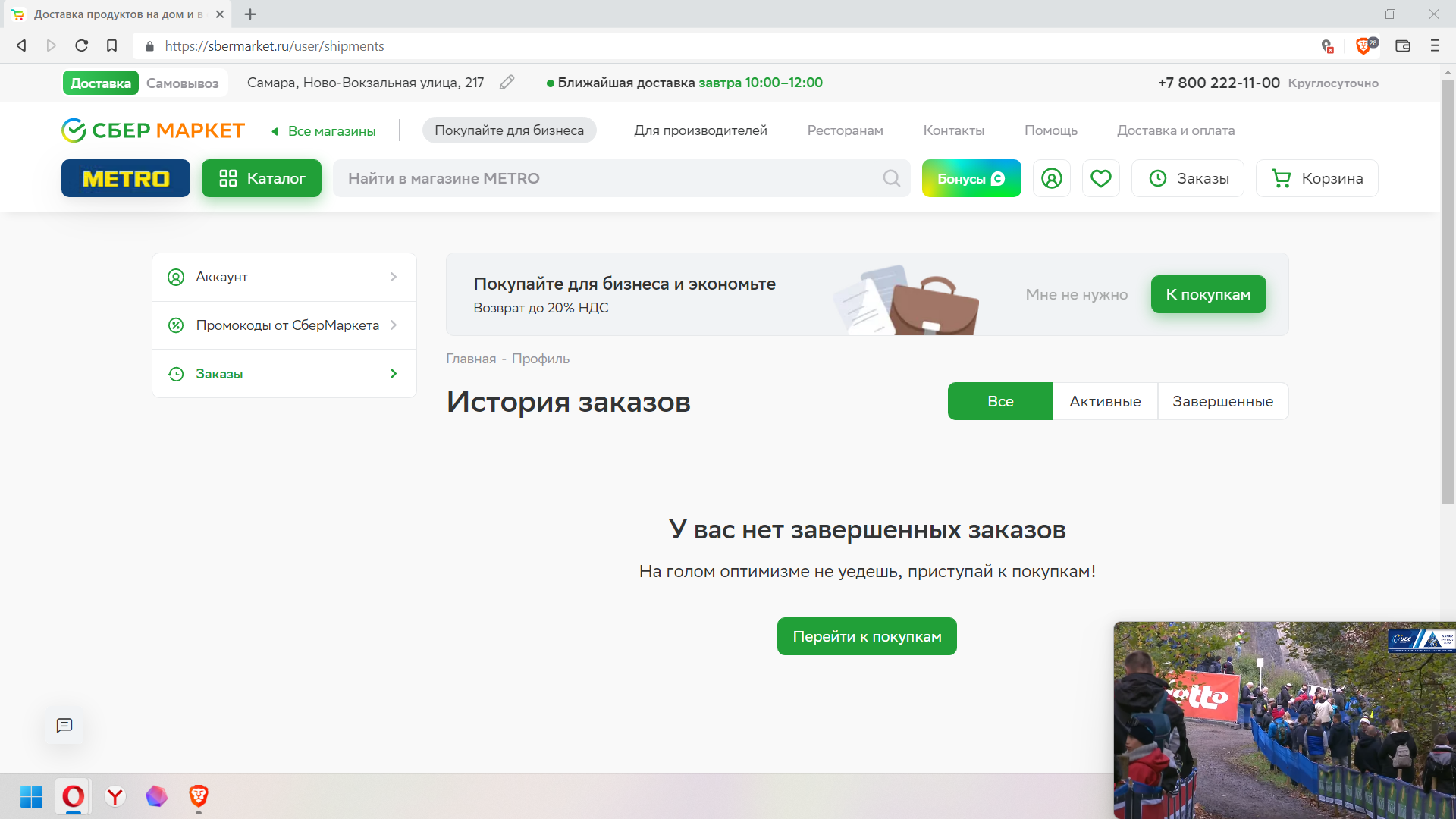Click the METRO store logo
Image resolution: width=1456 pixels, height=819 pixels.
(x=126, y=178)
